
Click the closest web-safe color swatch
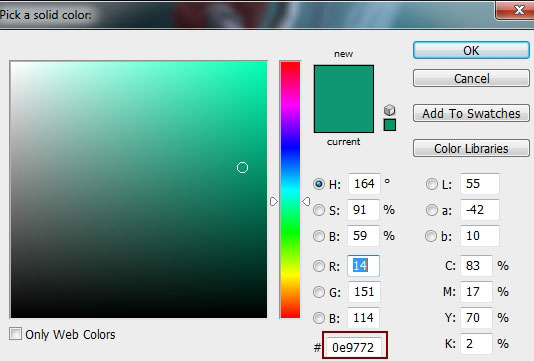click(390, 125)
